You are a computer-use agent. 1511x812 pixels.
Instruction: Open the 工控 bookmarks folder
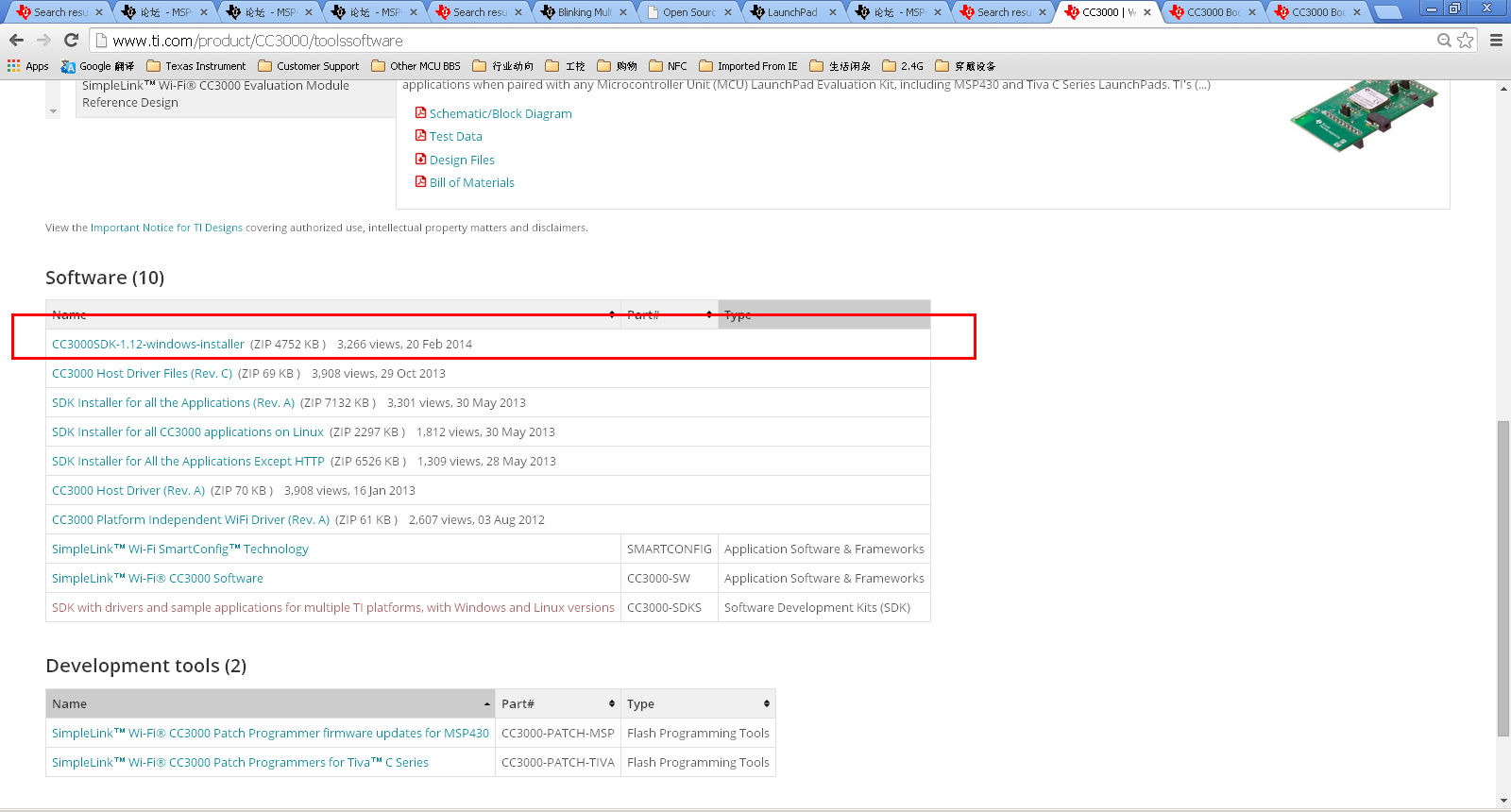566,66
